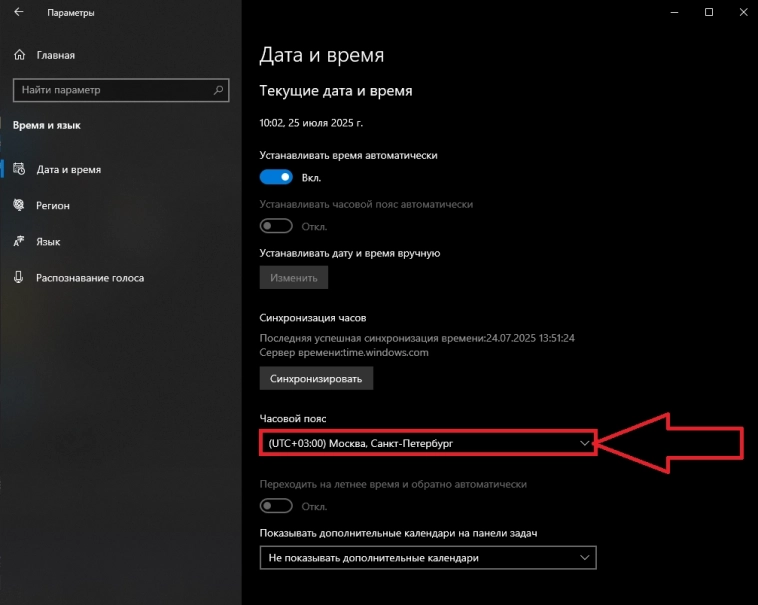Click the last successful sync timestamp line
Screen dimensions: 758x605
tap(417, 338)
